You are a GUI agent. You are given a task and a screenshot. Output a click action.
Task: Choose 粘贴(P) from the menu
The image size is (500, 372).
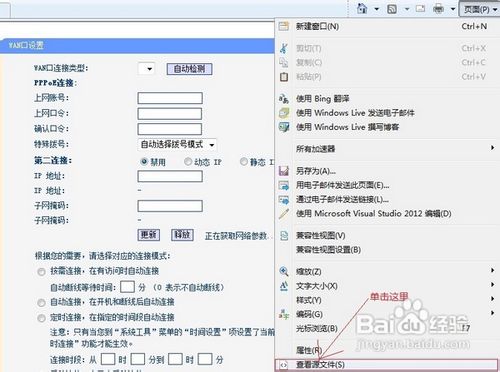(x=387, y=77)
